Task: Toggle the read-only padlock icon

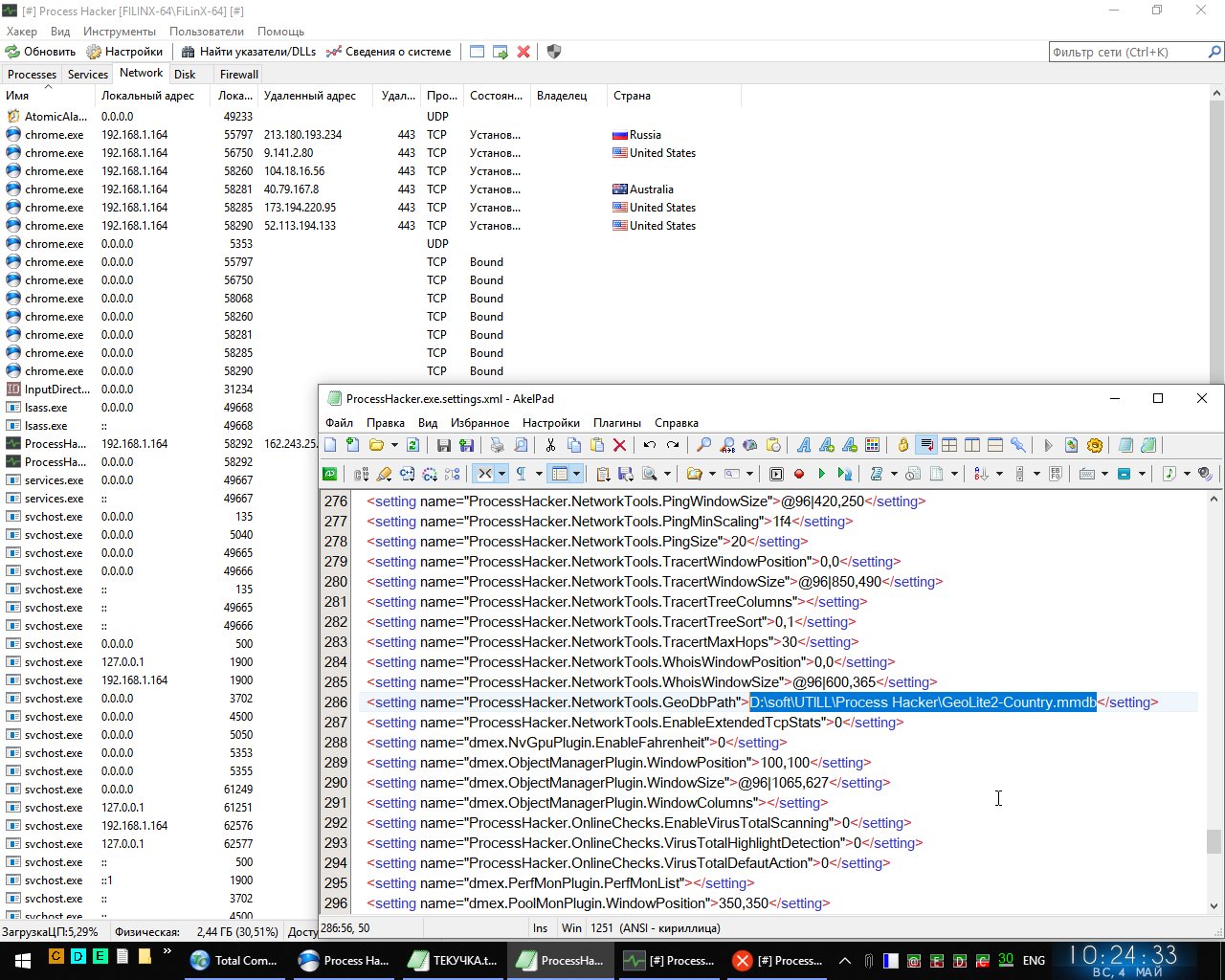Action: [902, 445]
